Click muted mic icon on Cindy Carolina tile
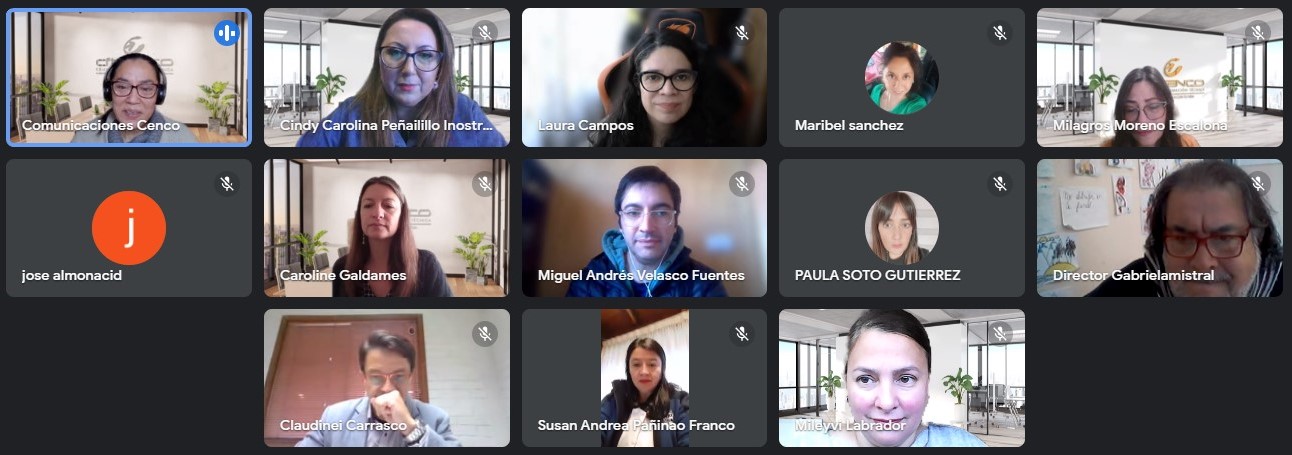 click(x=485, y=33)
